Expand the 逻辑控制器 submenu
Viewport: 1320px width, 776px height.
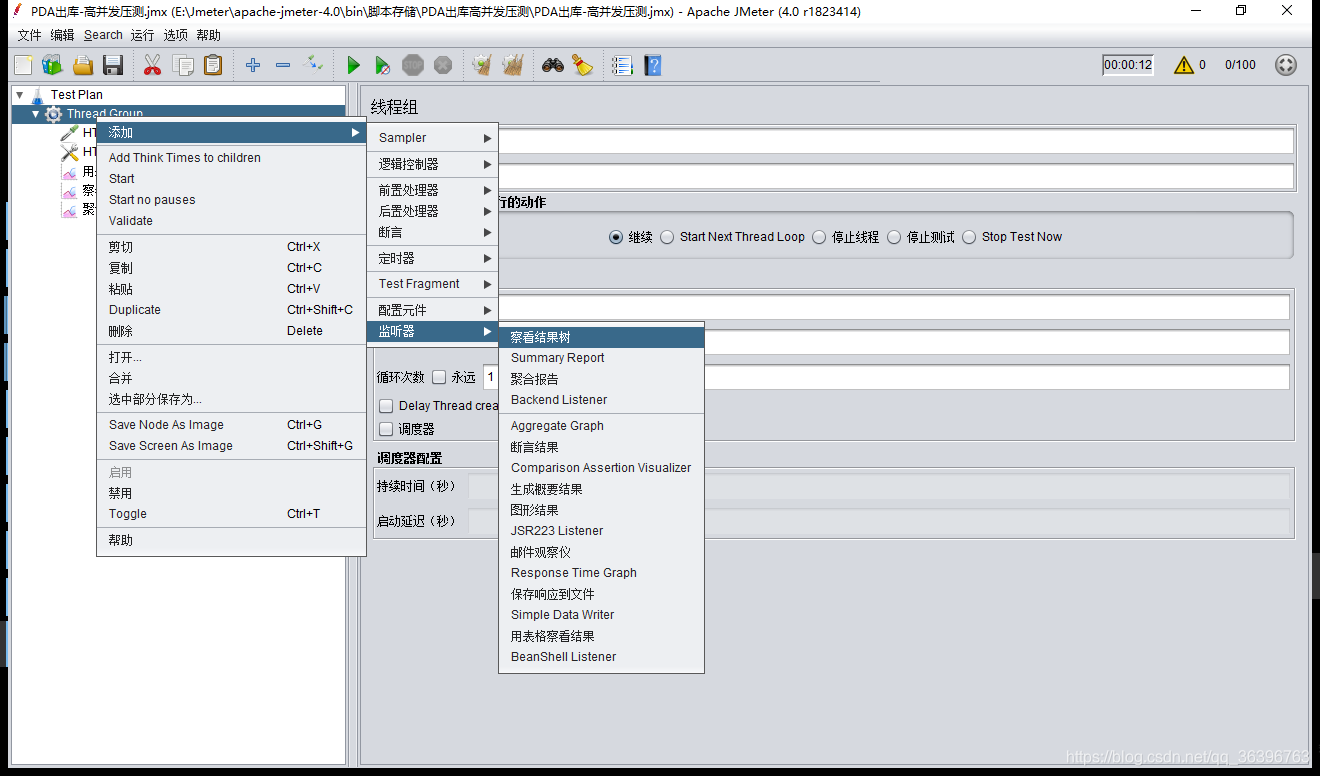pyautogui.click(x=432, y=164)
